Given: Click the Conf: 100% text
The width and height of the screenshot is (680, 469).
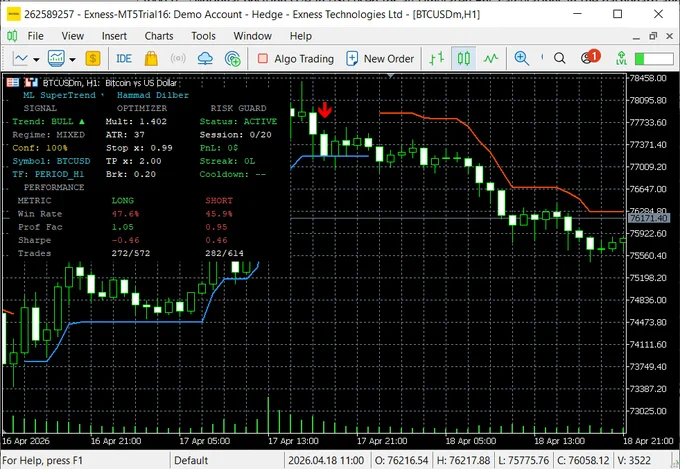Looking at the screenshot, I should (x=40, y=148).
